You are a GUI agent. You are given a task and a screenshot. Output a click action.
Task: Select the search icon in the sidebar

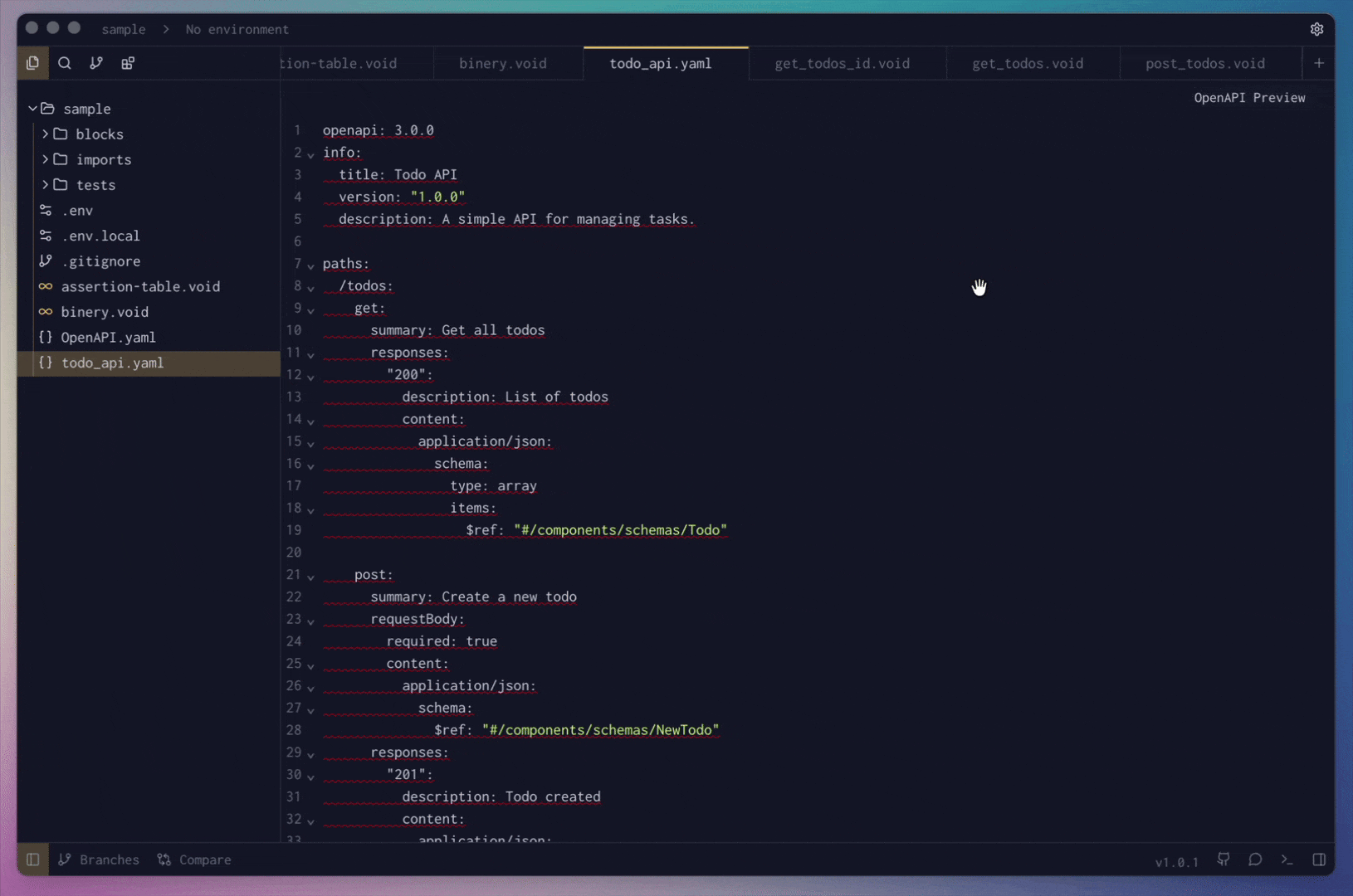pos(64,63)
